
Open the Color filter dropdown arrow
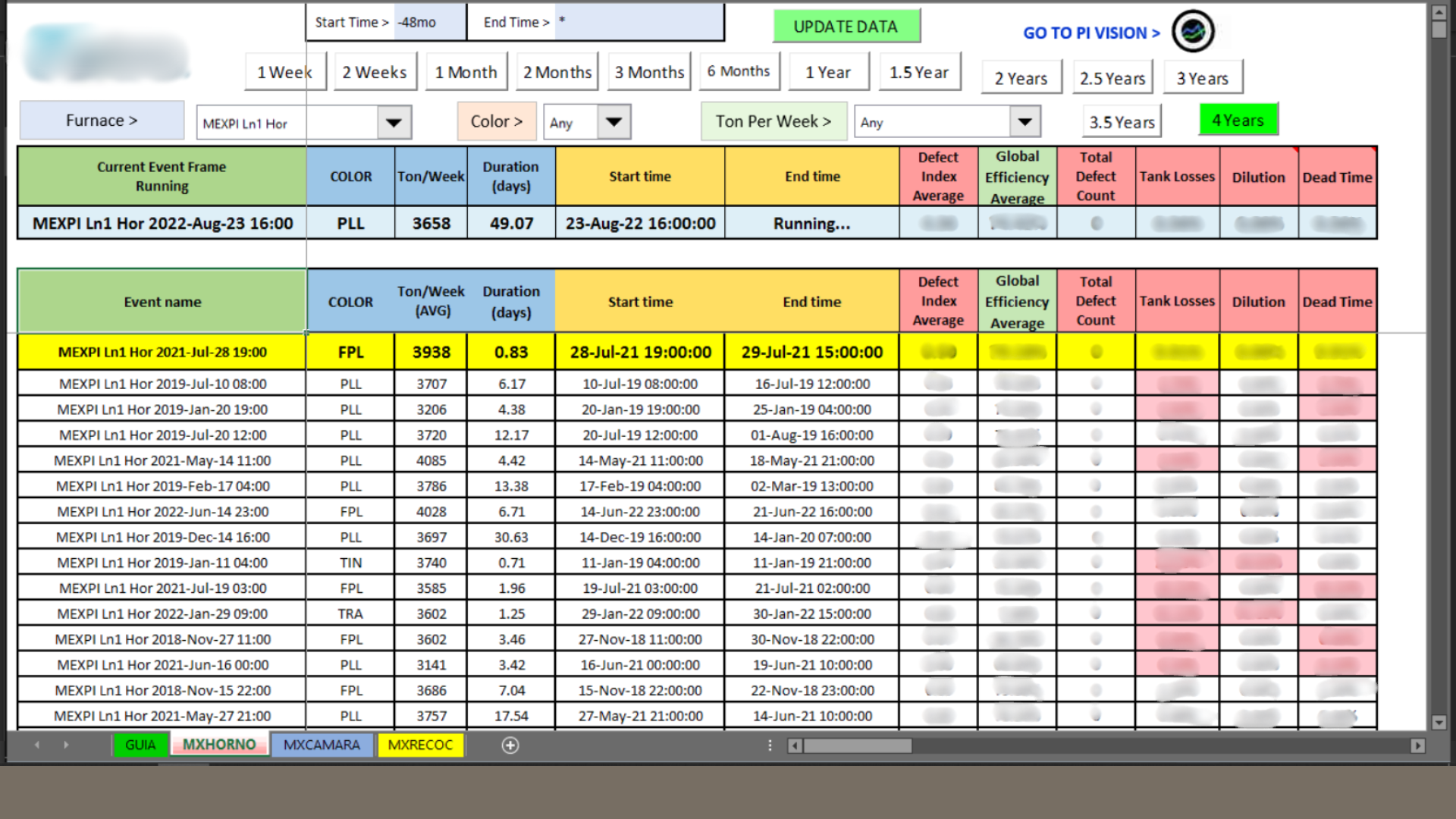pos(614,122)
